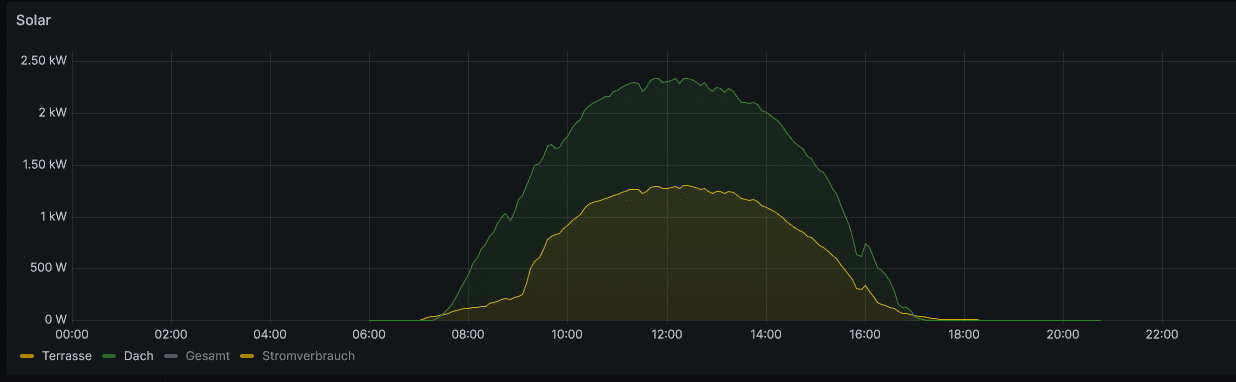Image resolution: width=1236 pixels, height=382 pixels.
Task: Open the Solar panel title menu
Action: pyautogui.click(x=34, y=20)
